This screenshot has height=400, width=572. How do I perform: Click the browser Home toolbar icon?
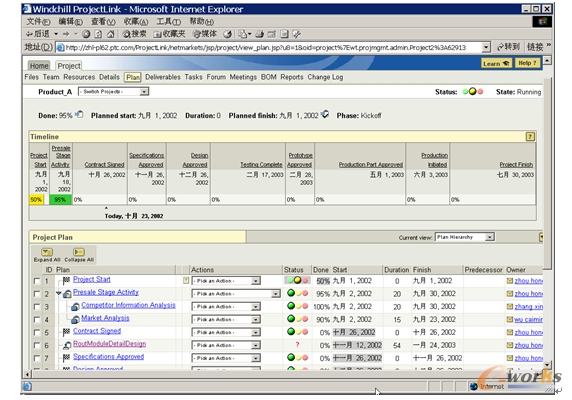pos(111,34)
